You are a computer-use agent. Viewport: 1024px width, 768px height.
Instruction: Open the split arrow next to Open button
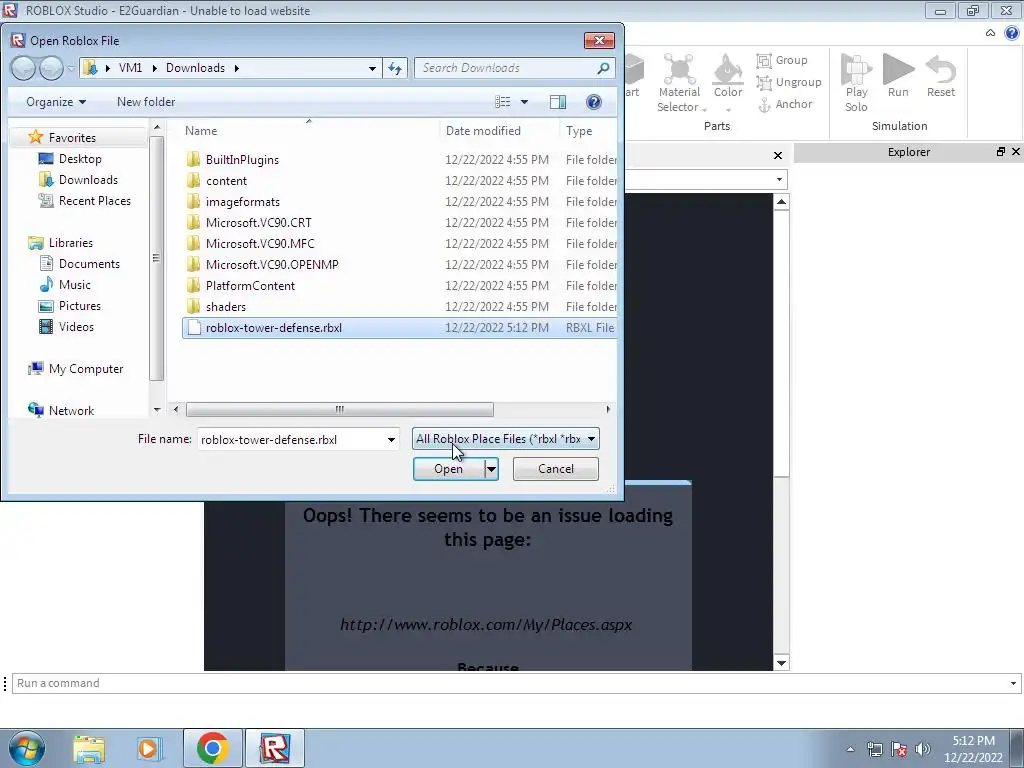click(491, 469)
